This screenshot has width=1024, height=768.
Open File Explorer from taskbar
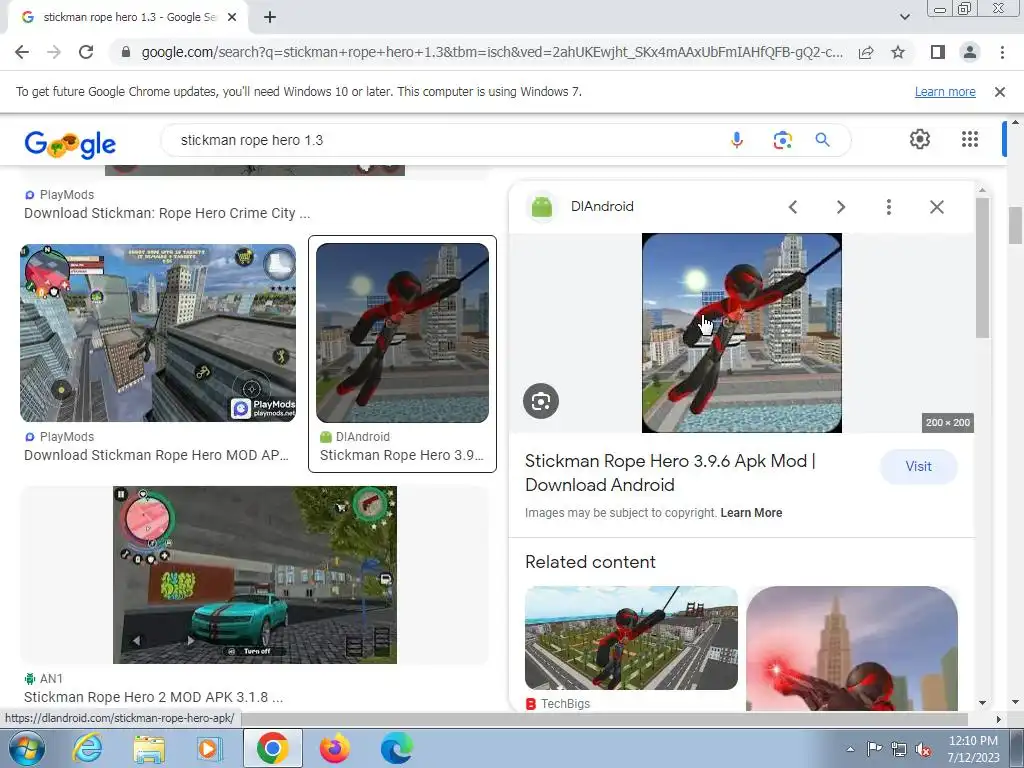149,748
